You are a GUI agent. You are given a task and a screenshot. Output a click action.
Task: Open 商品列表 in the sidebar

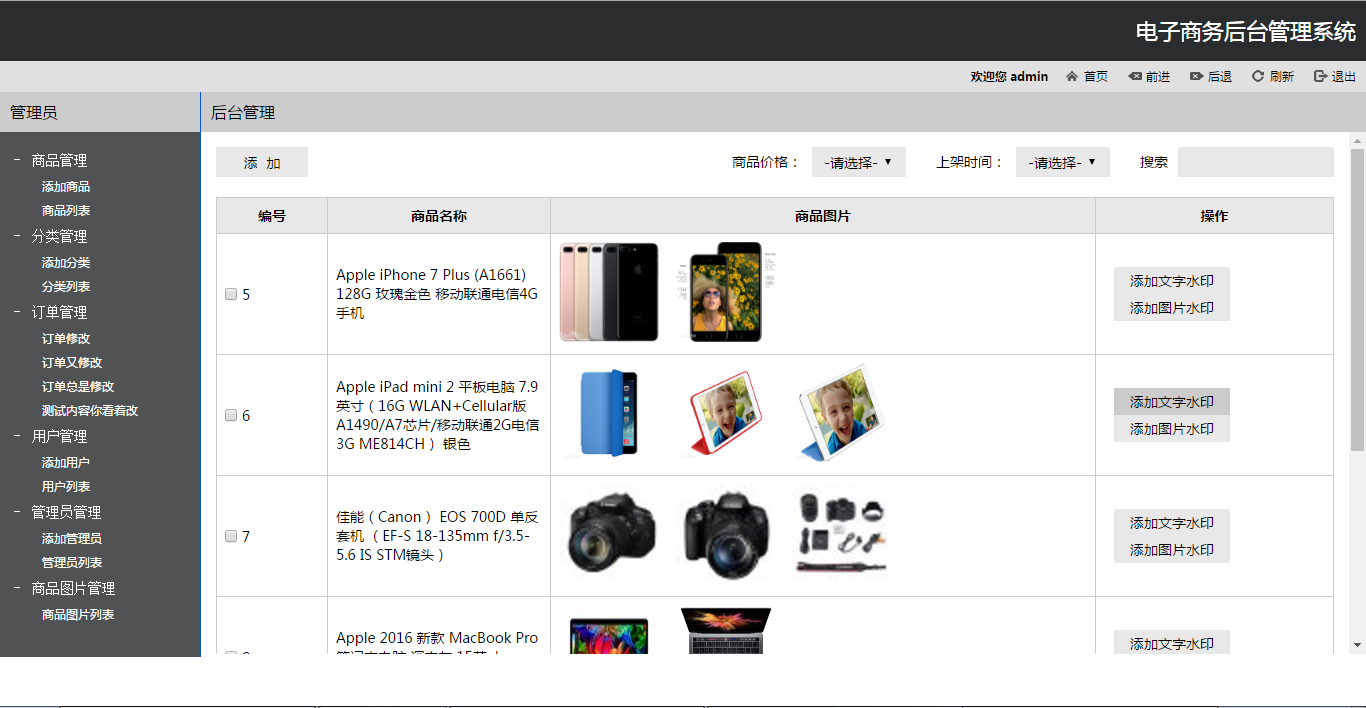click(66, 211)
